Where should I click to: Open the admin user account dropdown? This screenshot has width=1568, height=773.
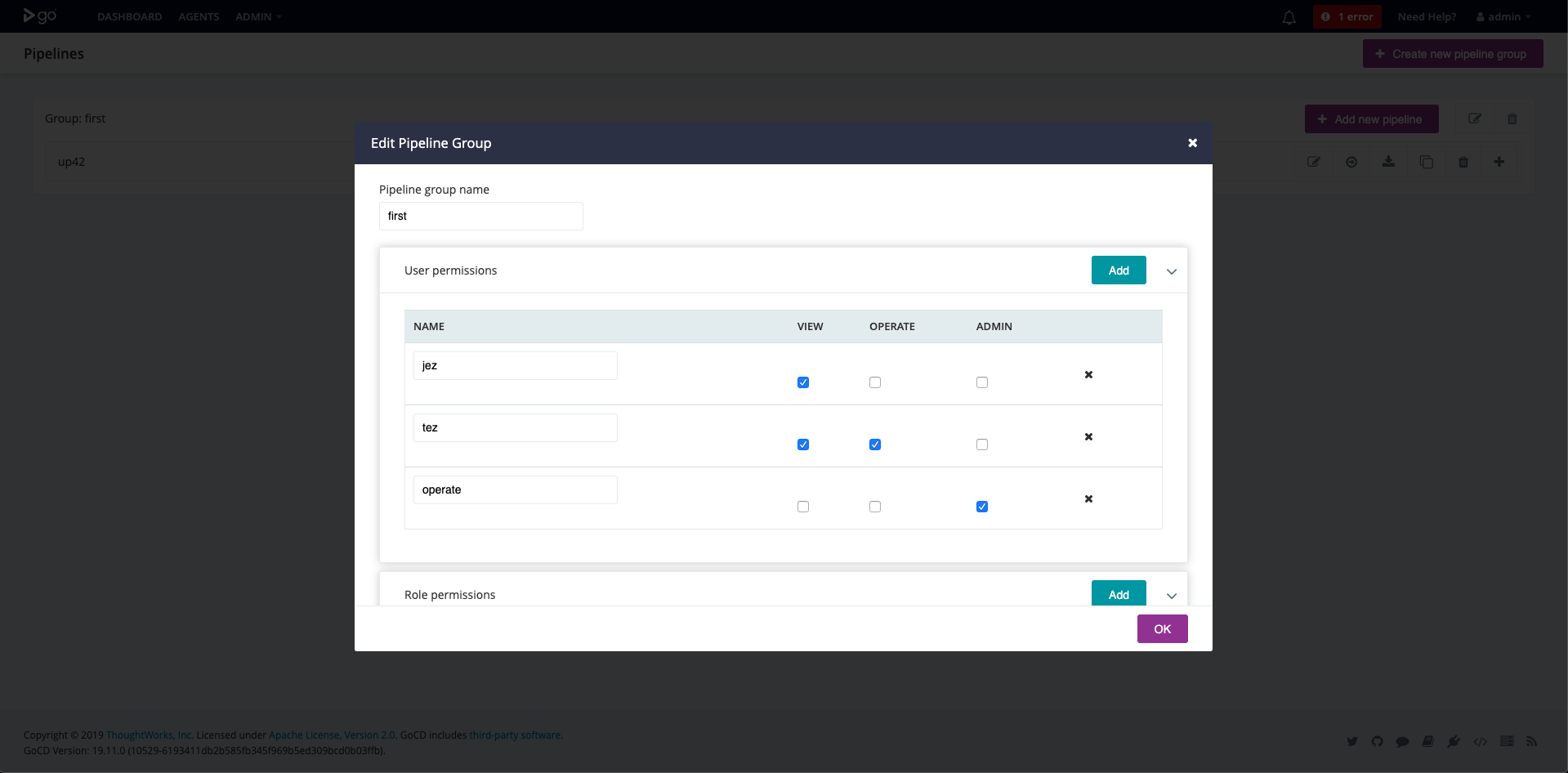(x=1503, y=17)
